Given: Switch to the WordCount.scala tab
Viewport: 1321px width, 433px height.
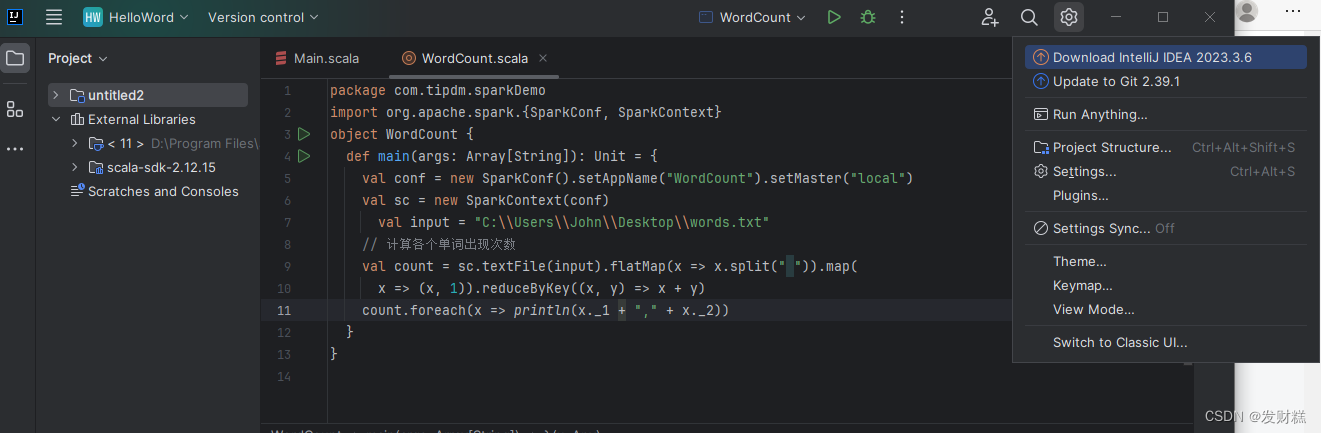Looking at the screenshot, I should (x=474, y=58).
